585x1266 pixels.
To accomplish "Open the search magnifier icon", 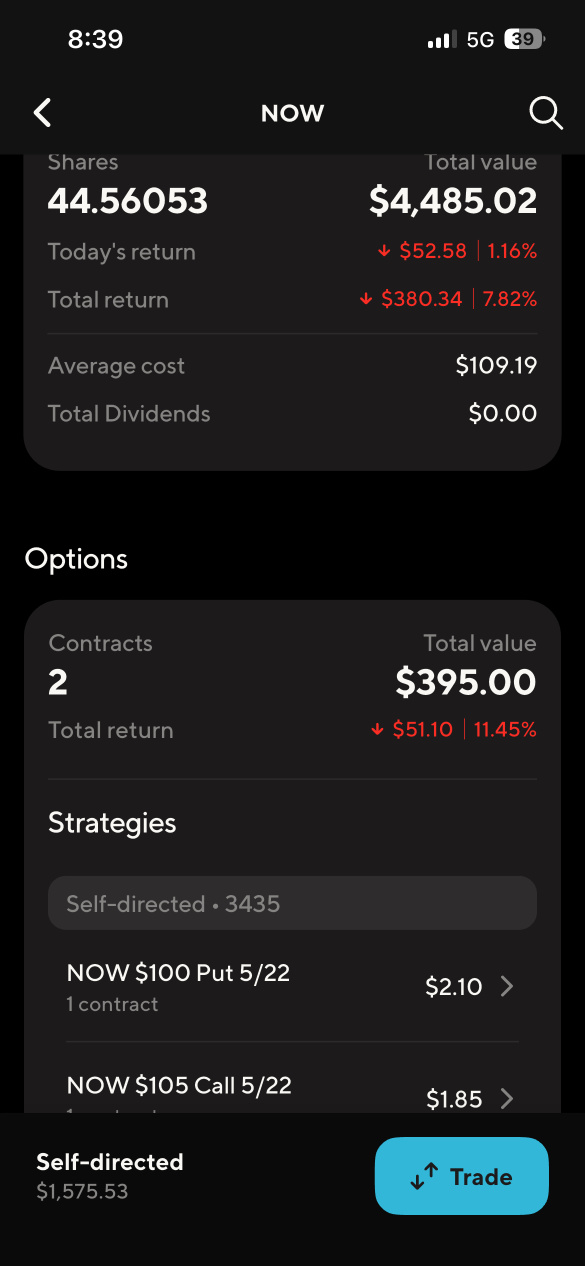I will [x=546, y=113].
